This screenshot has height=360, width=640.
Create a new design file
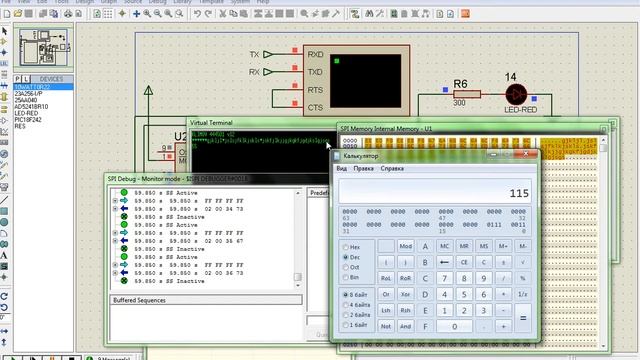[7, 14]
